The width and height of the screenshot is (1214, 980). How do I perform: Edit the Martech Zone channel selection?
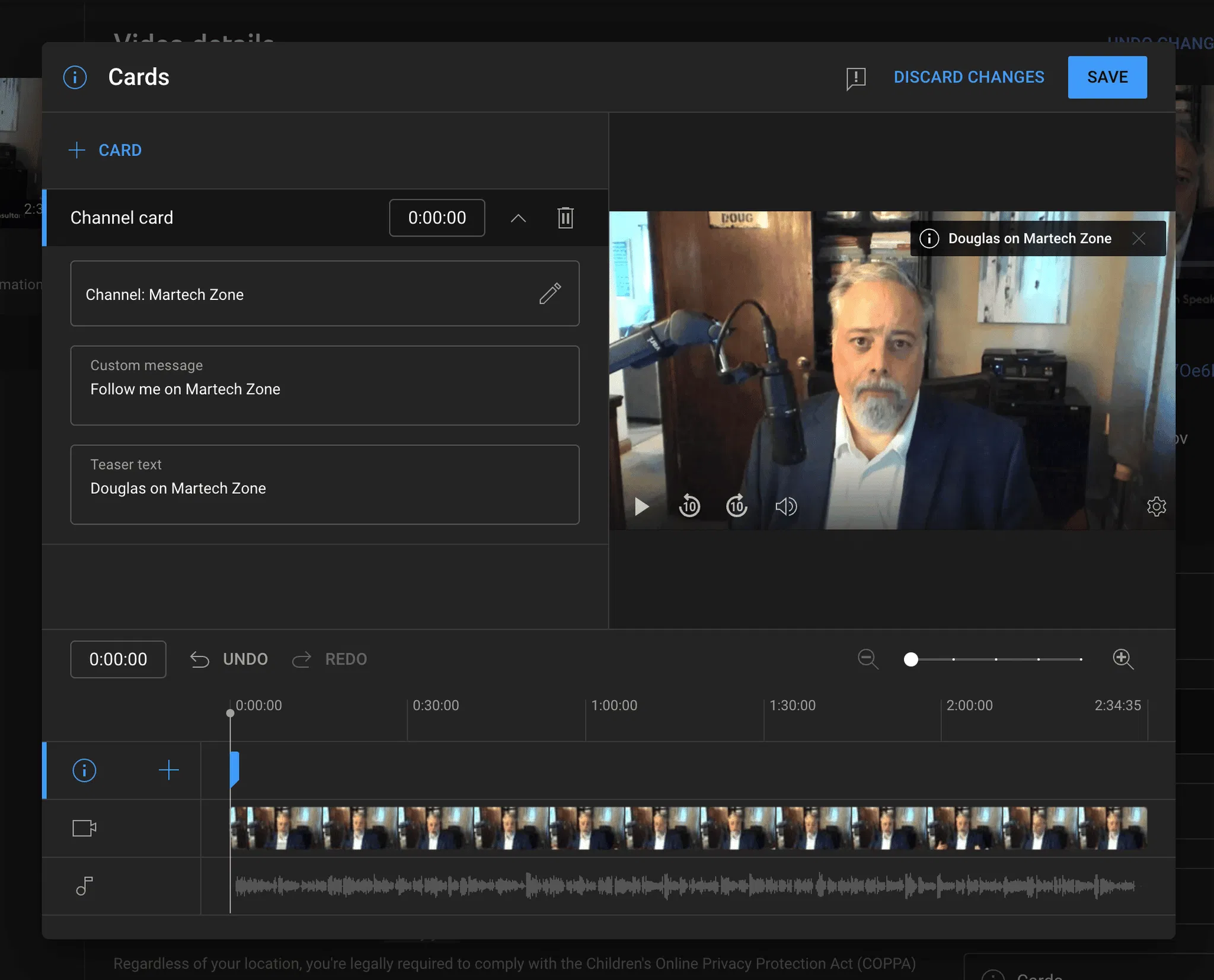[x=550, y=293]
